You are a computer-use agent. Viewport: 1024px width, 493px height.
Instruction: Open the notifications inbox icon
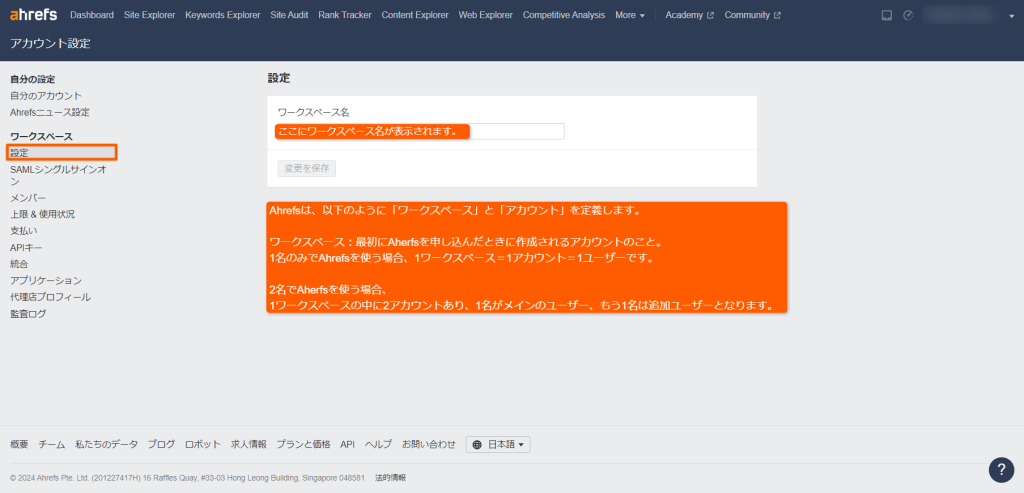[x=886, y=15]
